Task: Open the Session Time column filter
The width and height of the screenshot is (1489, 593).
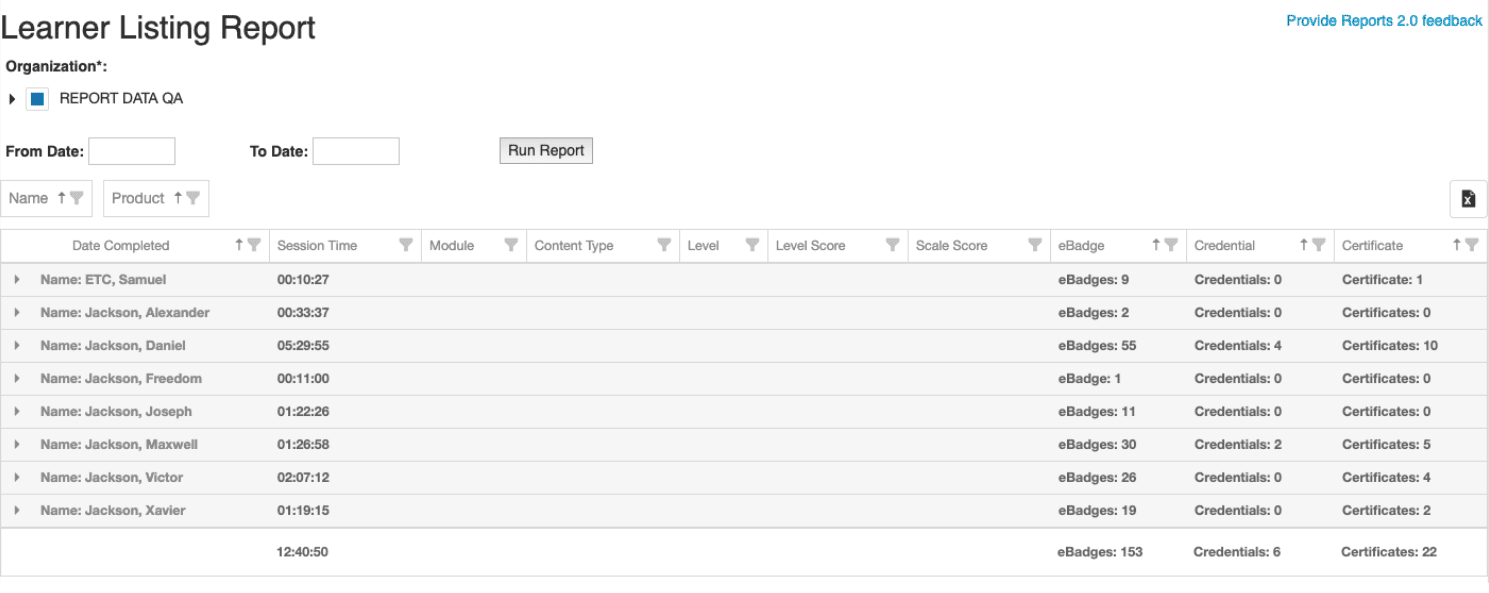Action: pyautogui.click(x=406, y=245)
